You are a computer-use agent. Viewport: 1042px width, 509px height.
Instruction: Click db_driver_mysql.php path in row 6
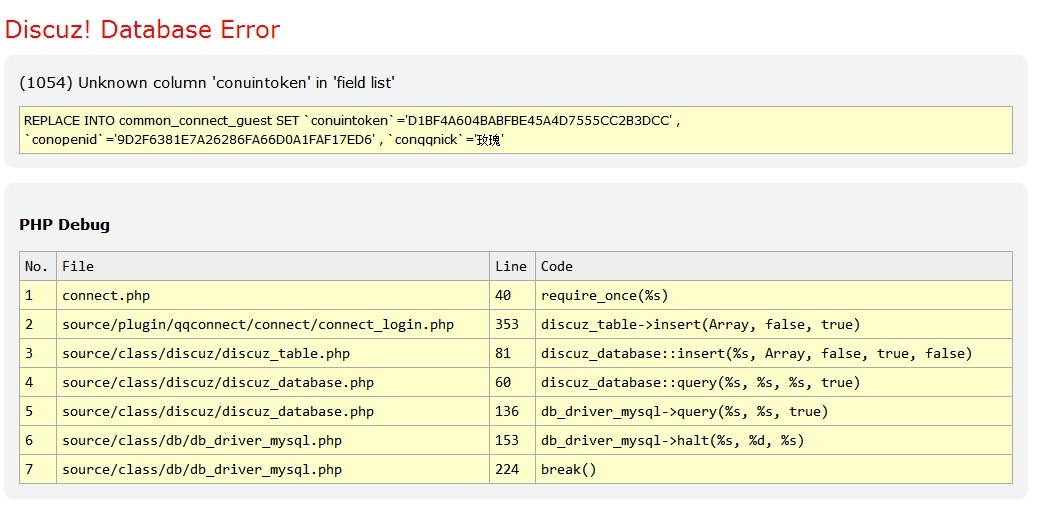[202, 441]
